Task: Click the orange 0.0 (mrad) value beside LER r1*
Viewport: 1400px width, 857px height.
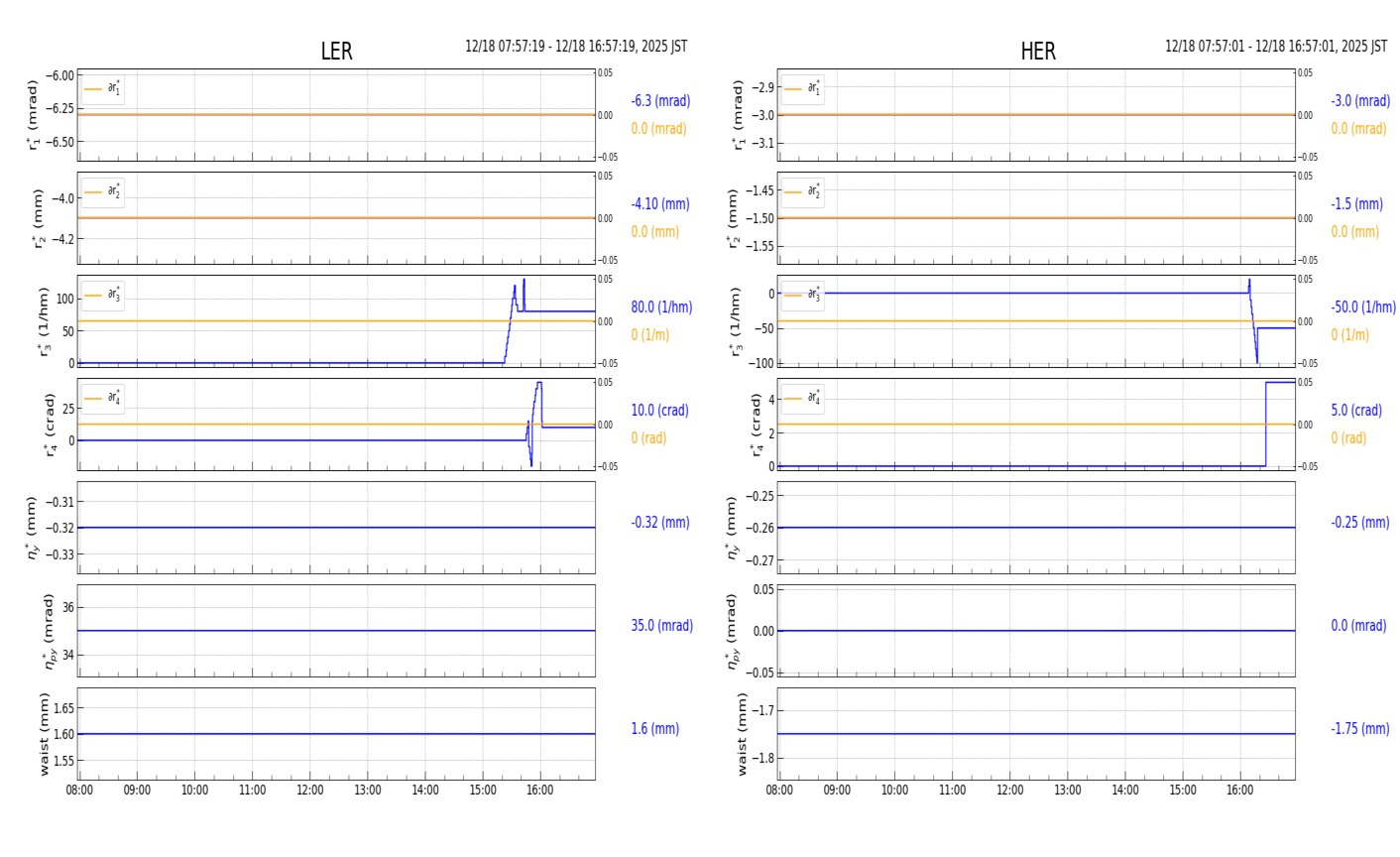Action: (x=658, y=129)
